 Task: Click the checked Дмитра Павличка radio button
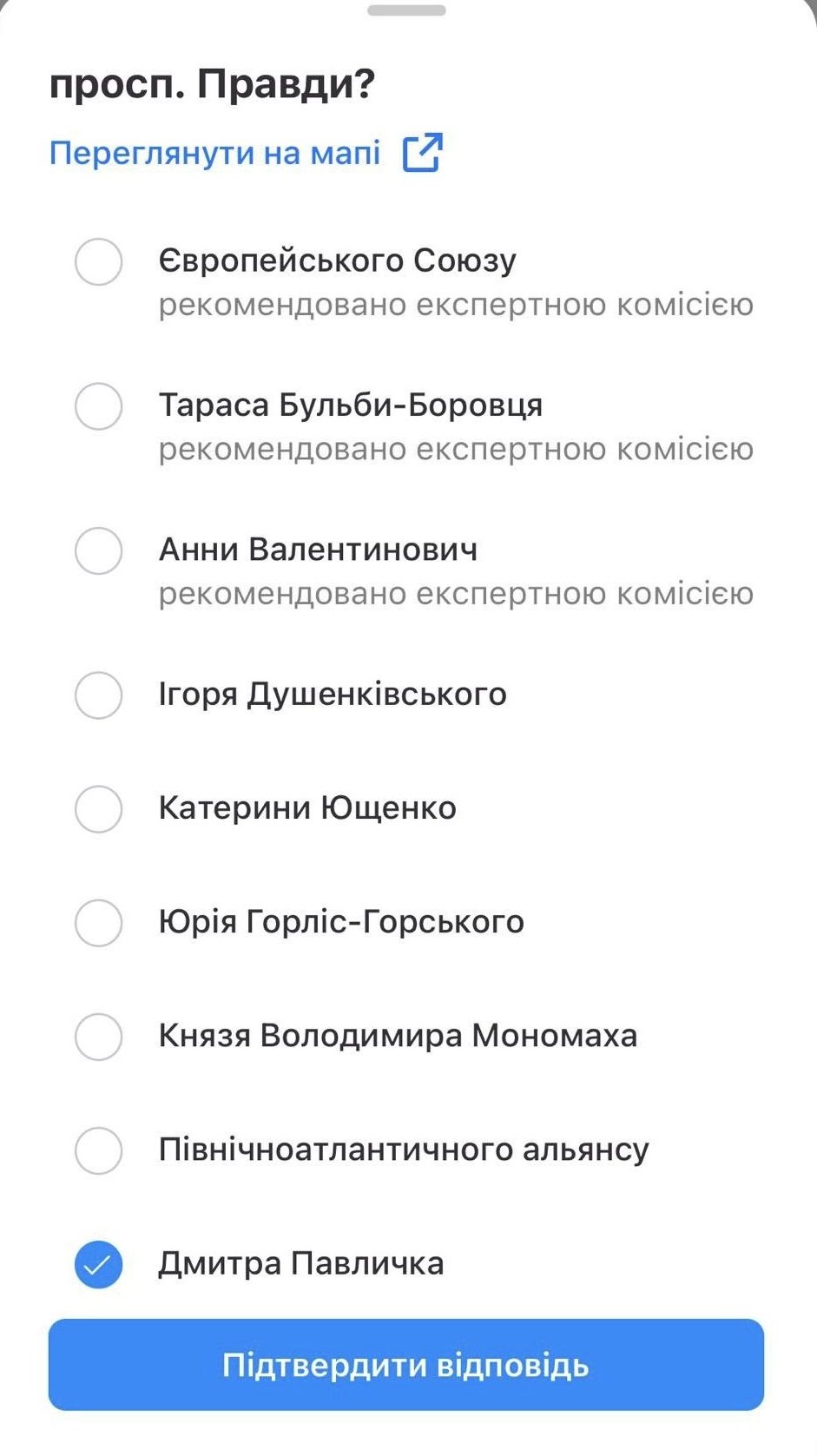98,1264
